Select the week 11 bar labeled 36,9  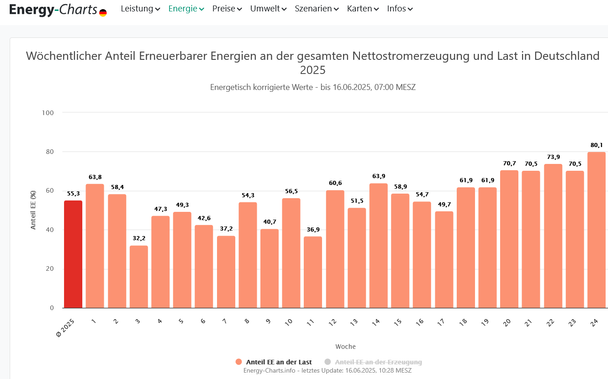click(313, 272)
